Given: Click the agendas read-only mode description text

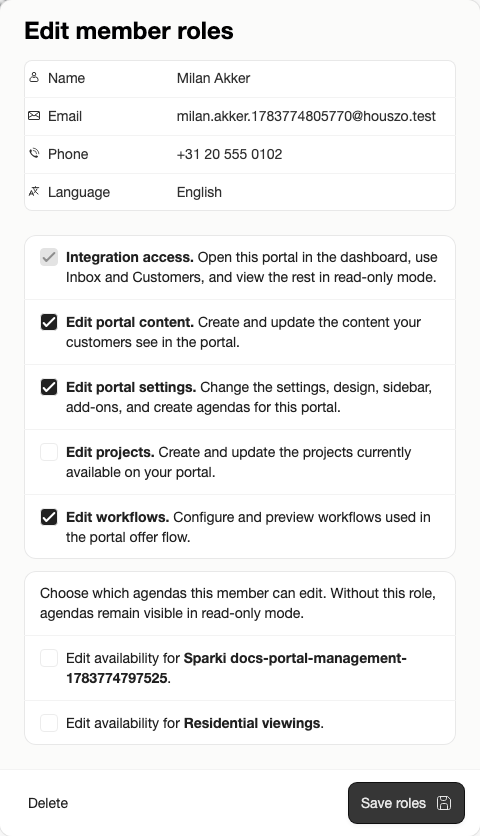Looking at the screenshot, I should click(238, 603).
